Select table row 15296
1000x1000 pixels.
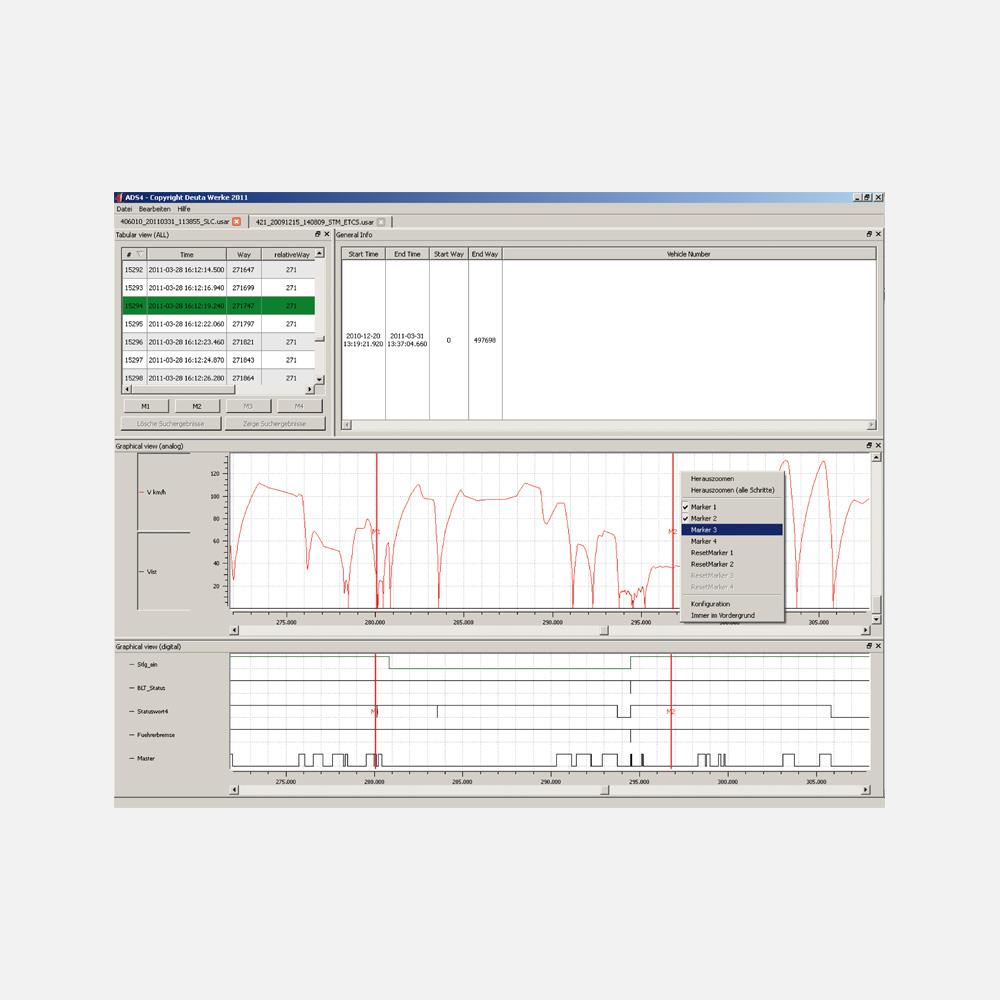[x=218, y=342]
